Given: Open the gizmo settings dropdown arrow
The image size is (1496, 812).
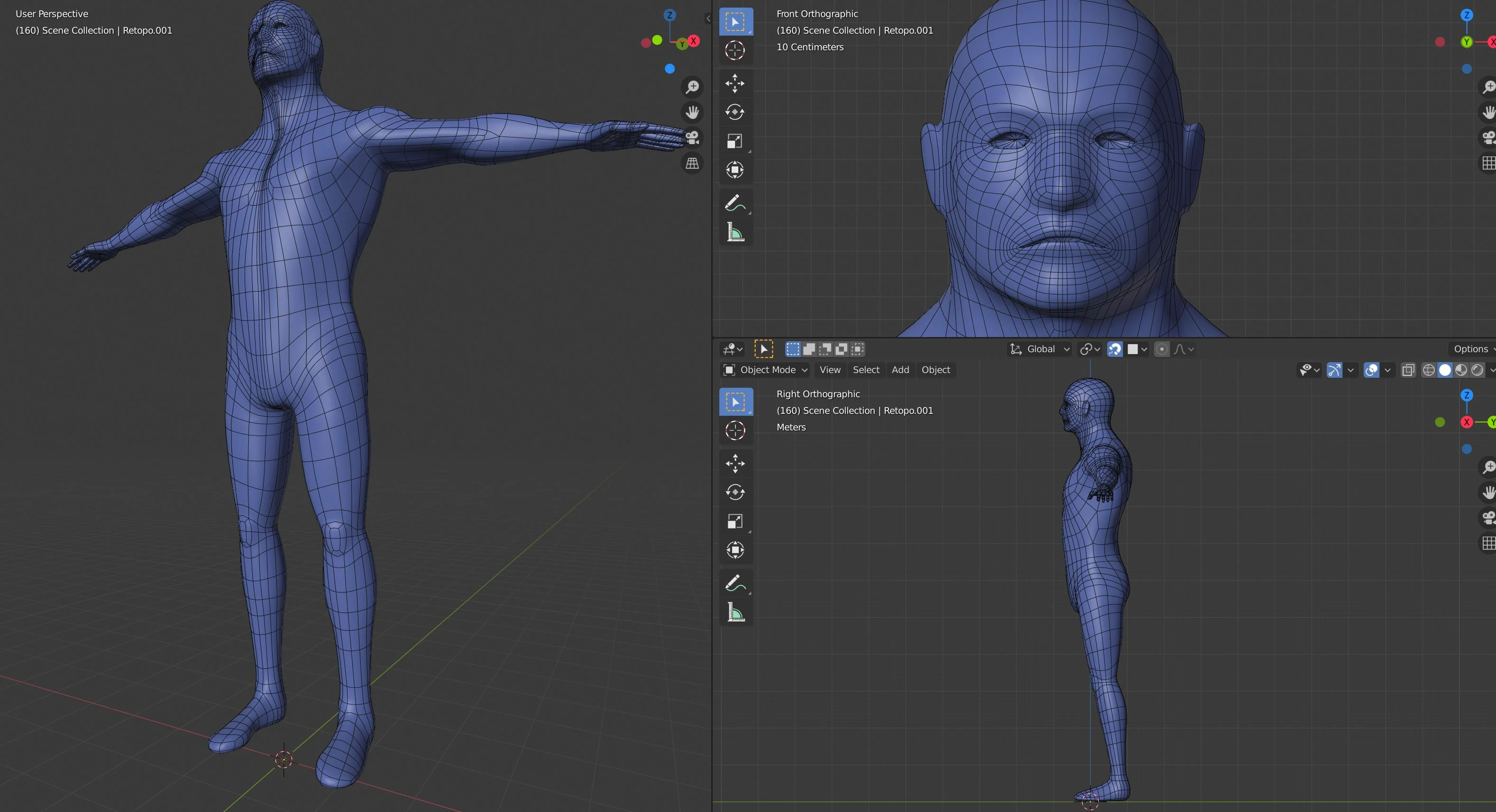Looking at the screenshot, I should (x=1351, y=370).
